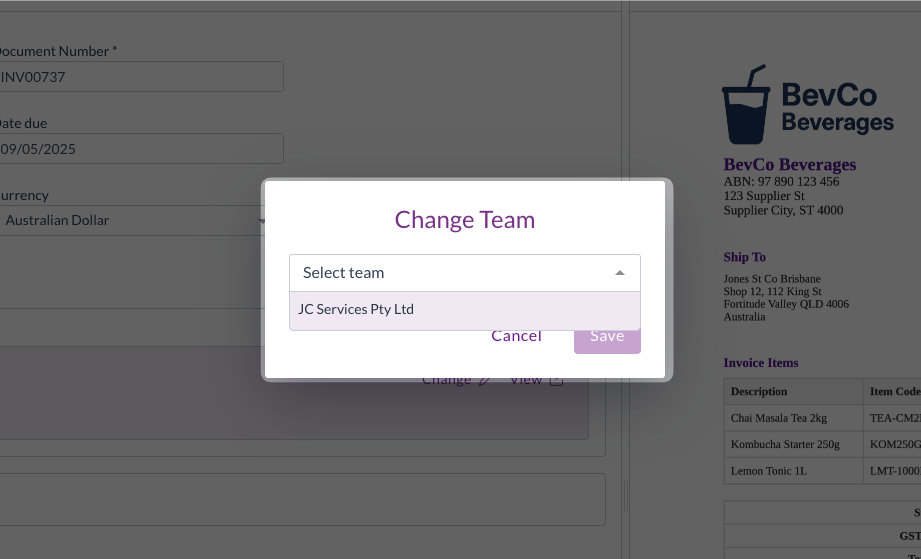The height and width of the screenshot is (559, 921).
Task: Click the empty text box below the form
Action: pyautogui.click(x=300, y=499)
